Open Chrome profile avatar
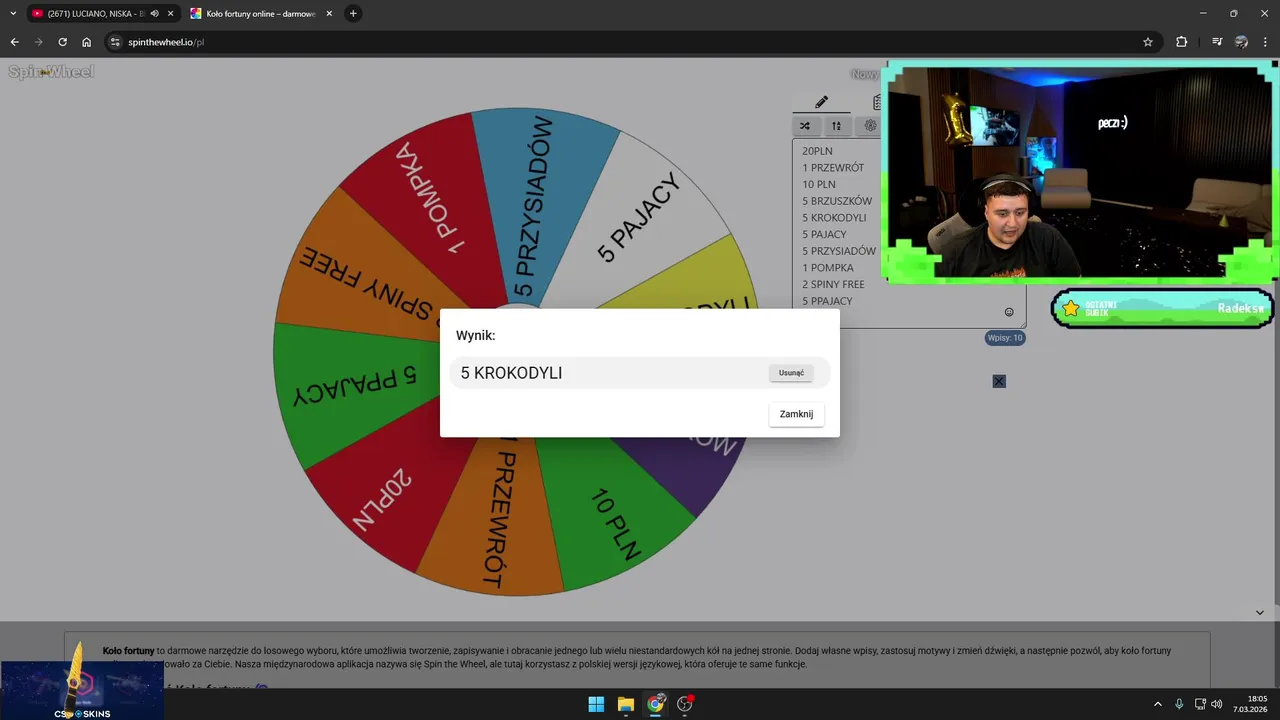The width and height of the screenshot is (1280, 720). 1241,42
